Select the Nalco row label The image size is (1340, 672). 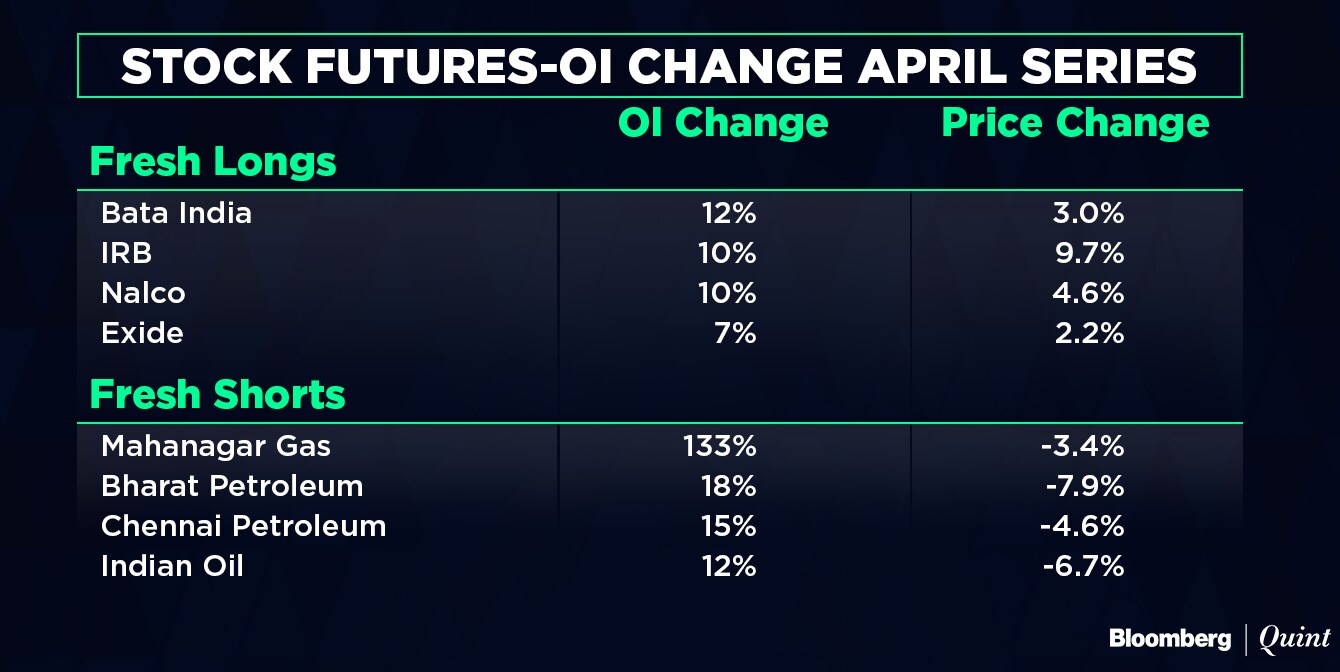point(143,293)
